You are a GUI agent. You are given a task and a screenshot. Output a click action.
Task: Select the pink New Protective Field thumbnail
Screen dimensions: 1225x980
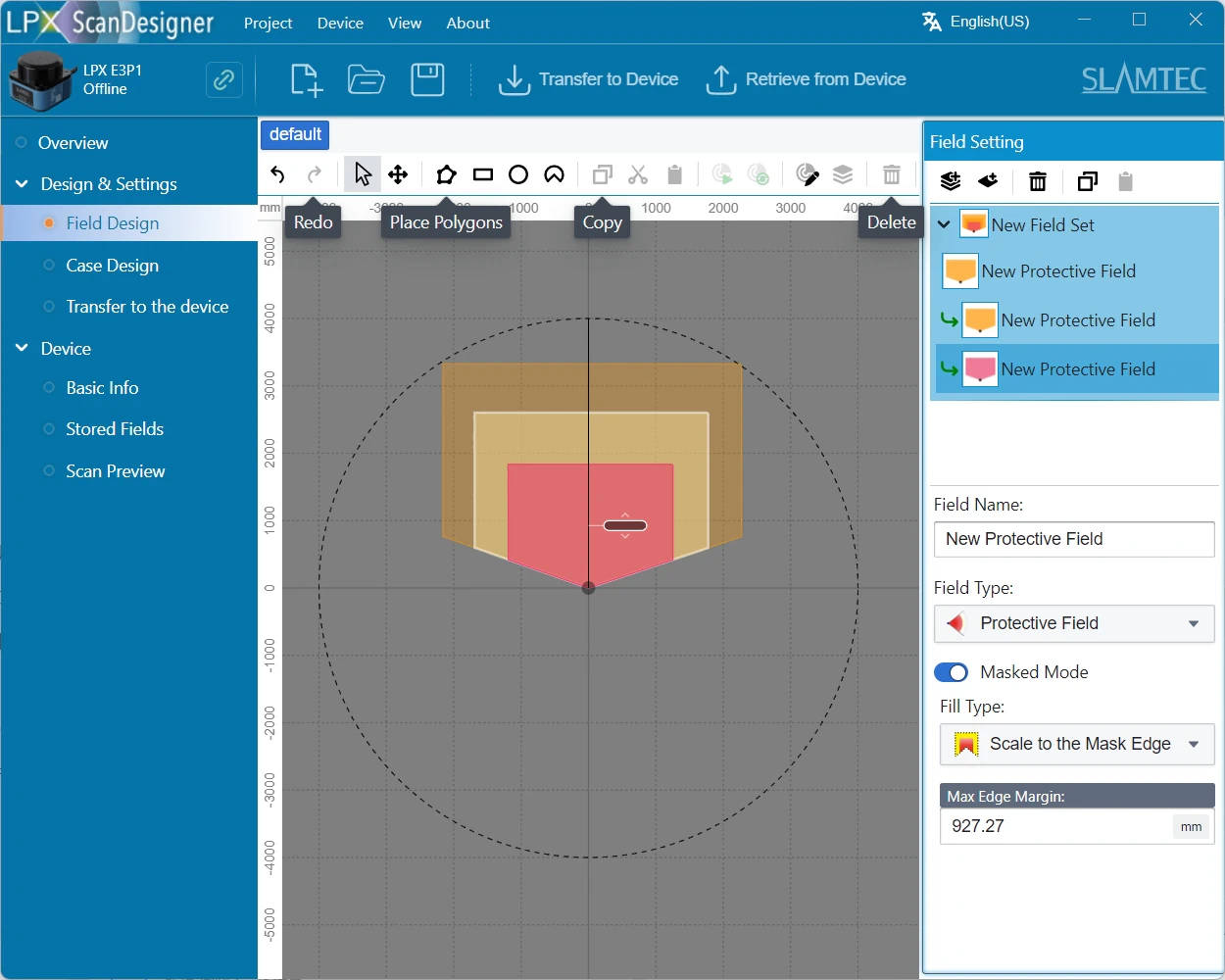pos(980,369)
